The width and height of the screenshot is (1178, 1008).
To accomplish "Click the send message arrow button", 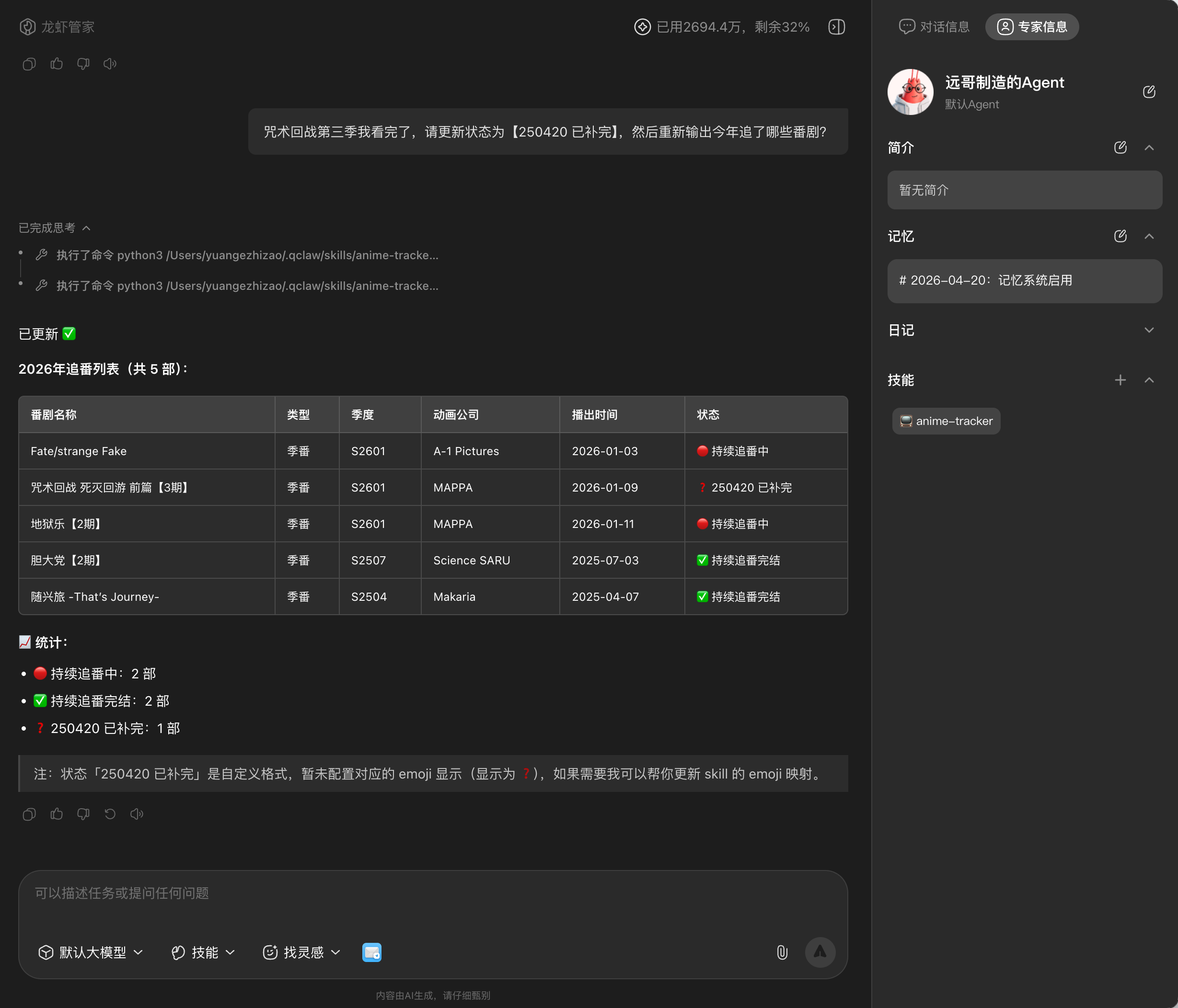I will (820, 952).
